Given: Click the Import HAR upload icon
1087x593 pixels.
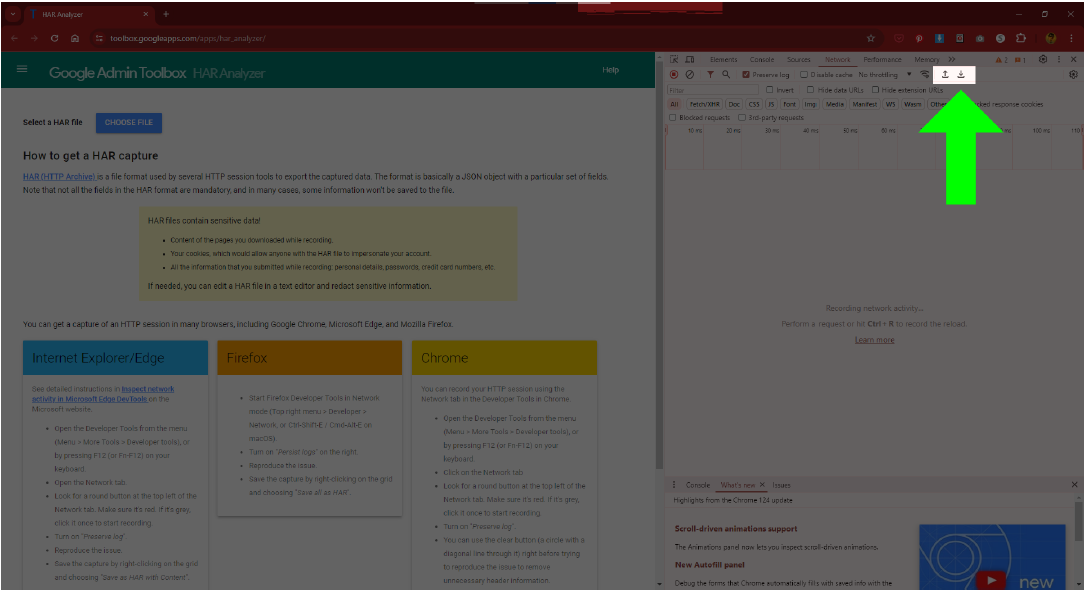Looking at the screenshot, I should 945,75.
